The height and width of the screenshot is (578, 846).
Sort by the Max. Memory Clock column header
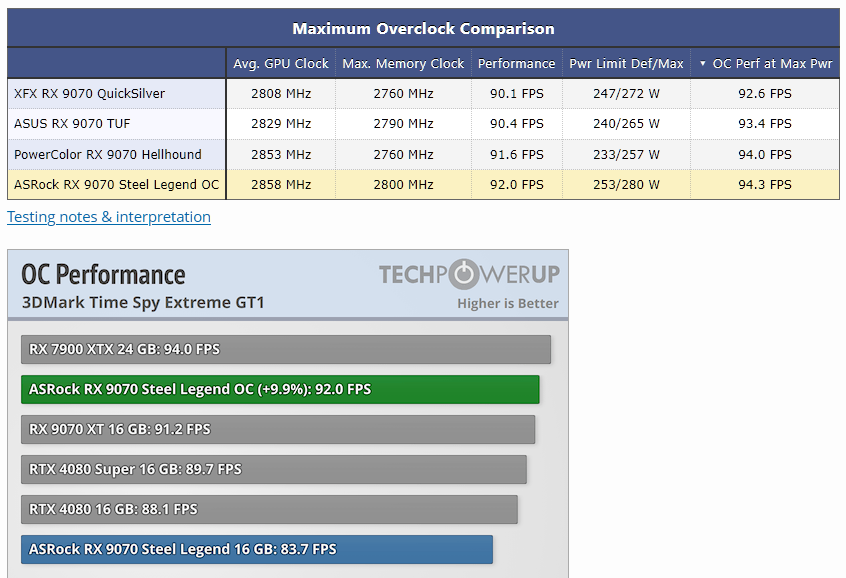click(x=403, y=63)
